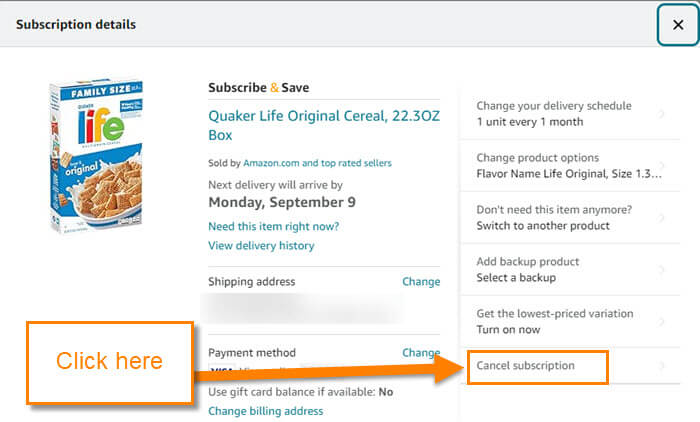Image resolution: width=700 pixels, height=422 pixels.
Task: Open Add backup product option
Action: click(570, 269)
